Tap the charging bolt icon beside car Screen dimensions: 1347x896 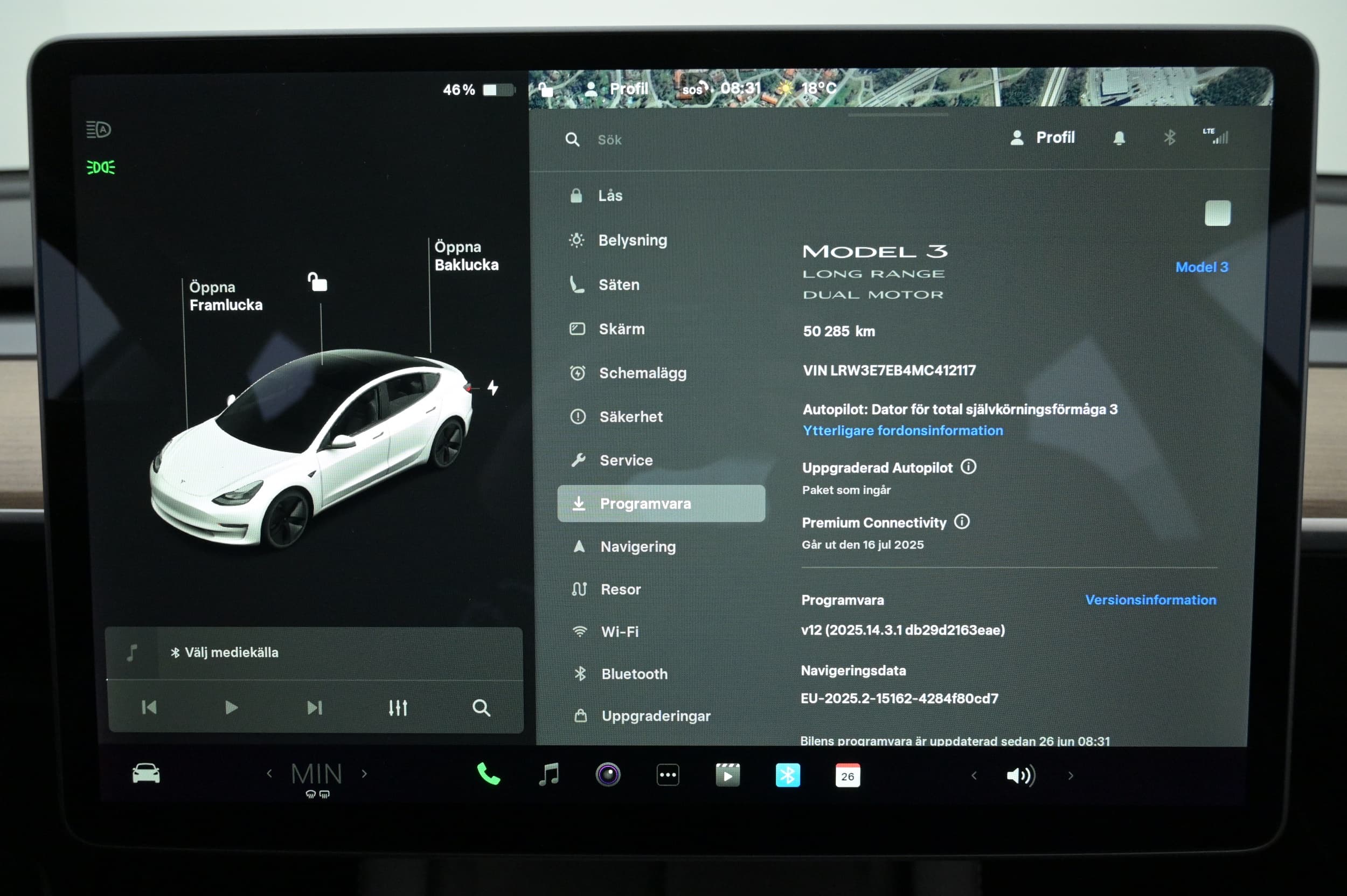point(492,388)
